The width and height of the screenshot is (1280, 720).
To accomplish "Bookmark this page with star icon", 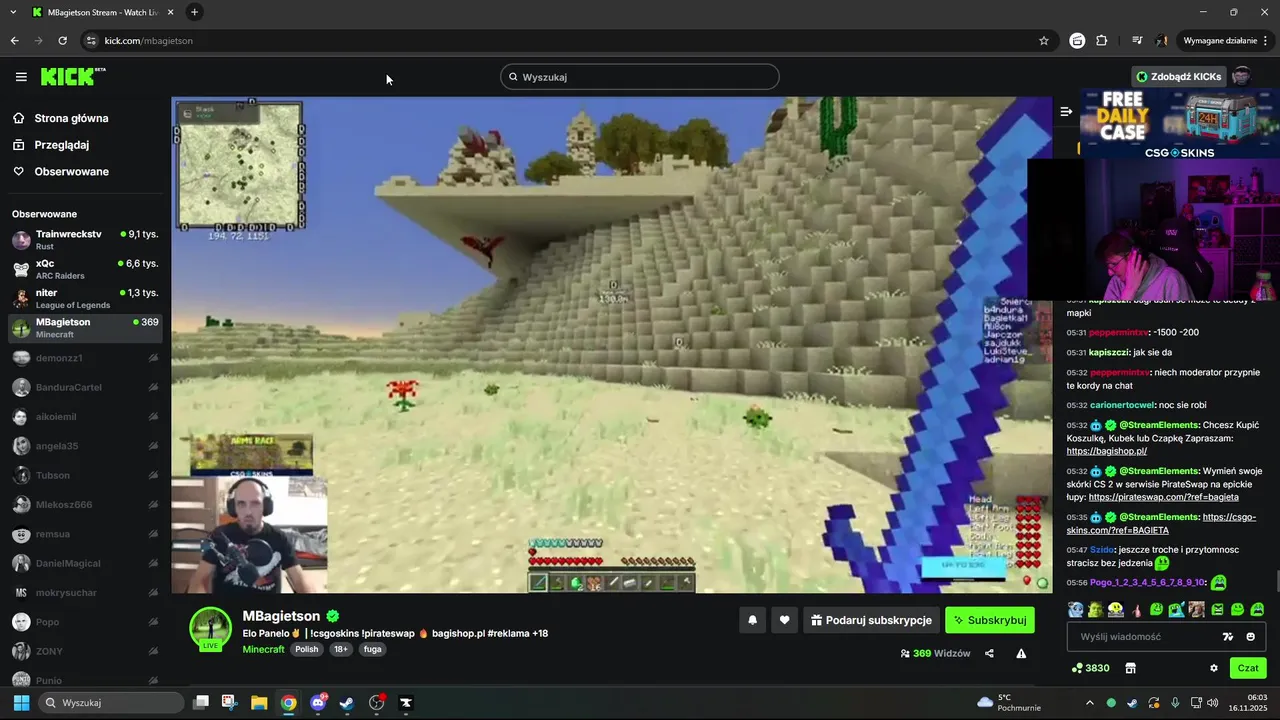I will (1044, 41).
